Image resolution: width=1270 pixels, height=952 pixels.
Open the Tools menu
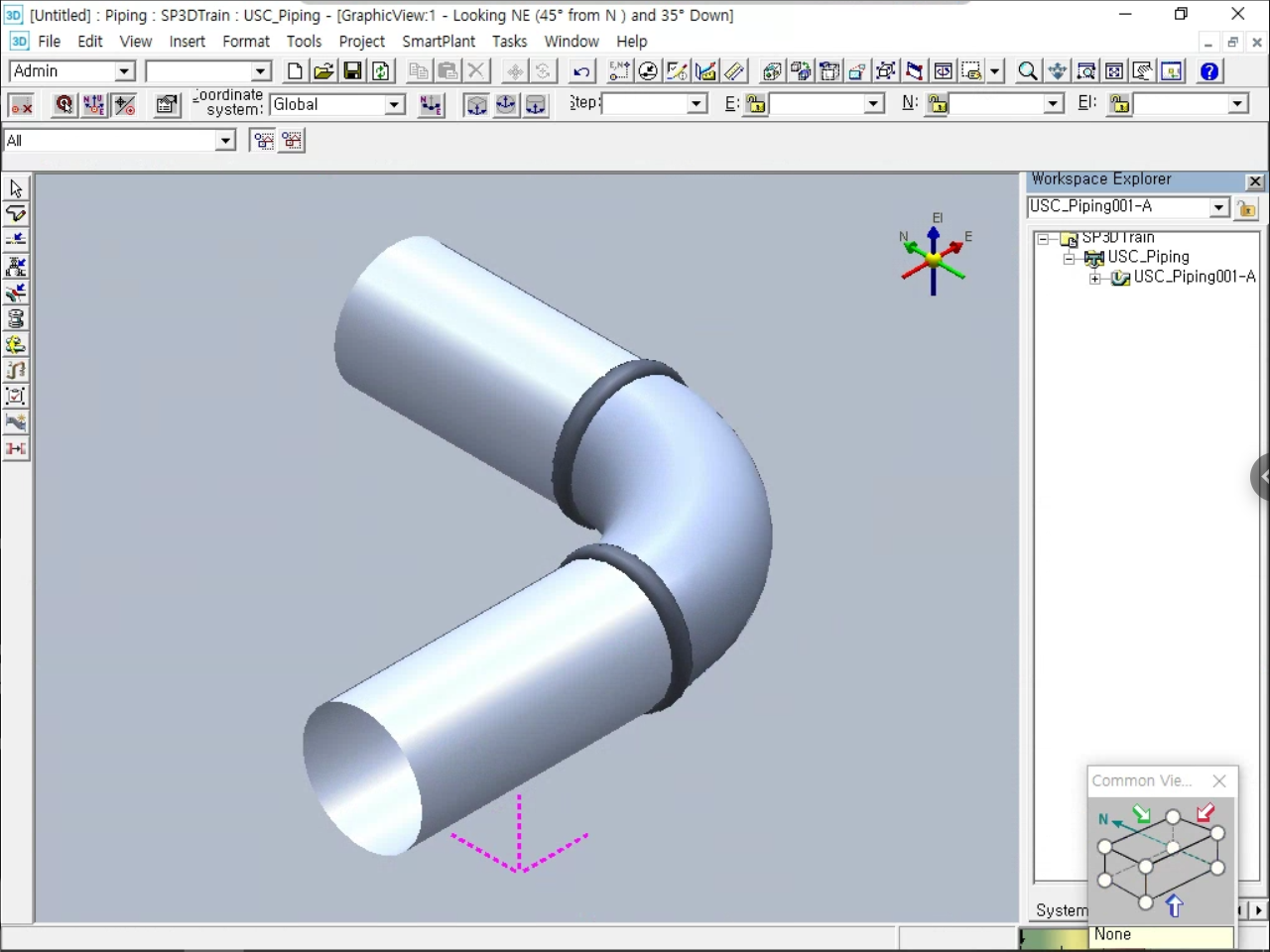[x=304, y=42]
